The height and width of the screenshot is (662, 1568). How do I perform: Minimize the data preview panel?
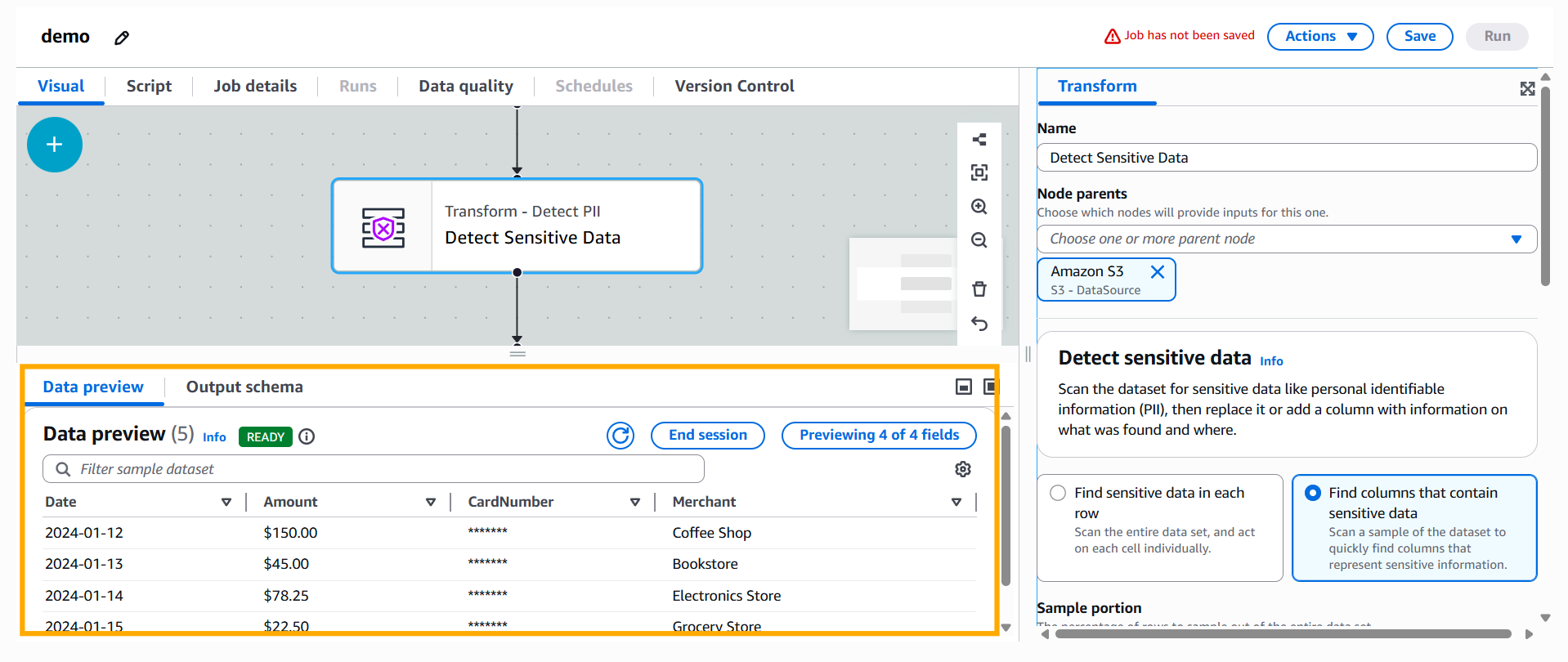tap(964, 387)
